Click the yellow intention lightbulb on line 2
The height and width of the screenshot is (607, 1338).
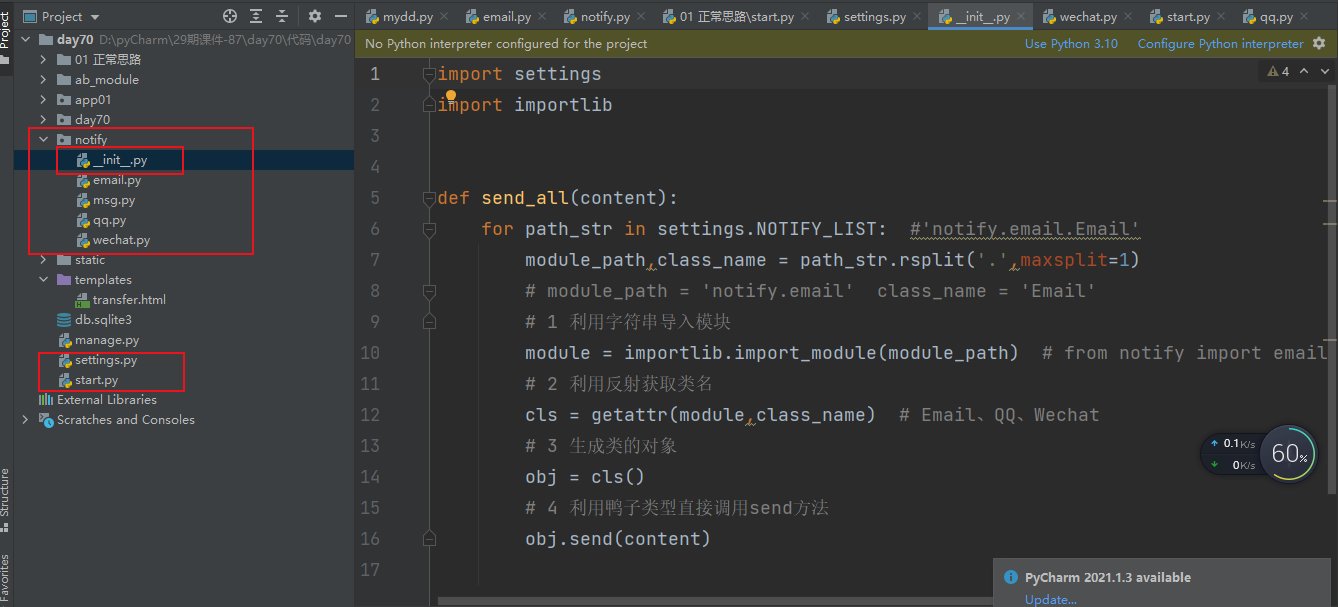click(450, 95)
